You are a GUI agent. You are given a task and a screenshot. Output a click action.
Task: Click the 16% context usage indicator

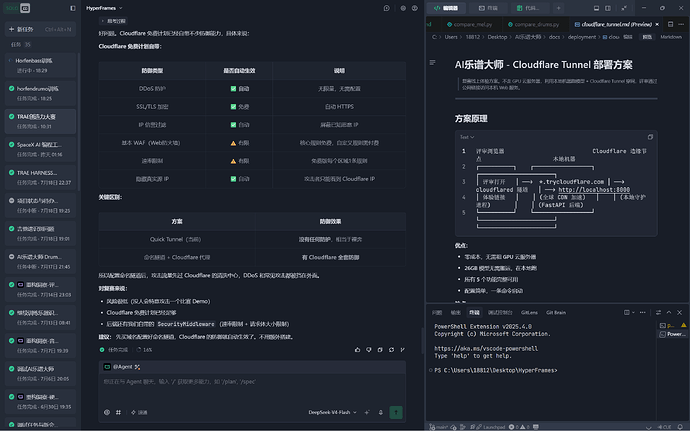coord(144,350)
